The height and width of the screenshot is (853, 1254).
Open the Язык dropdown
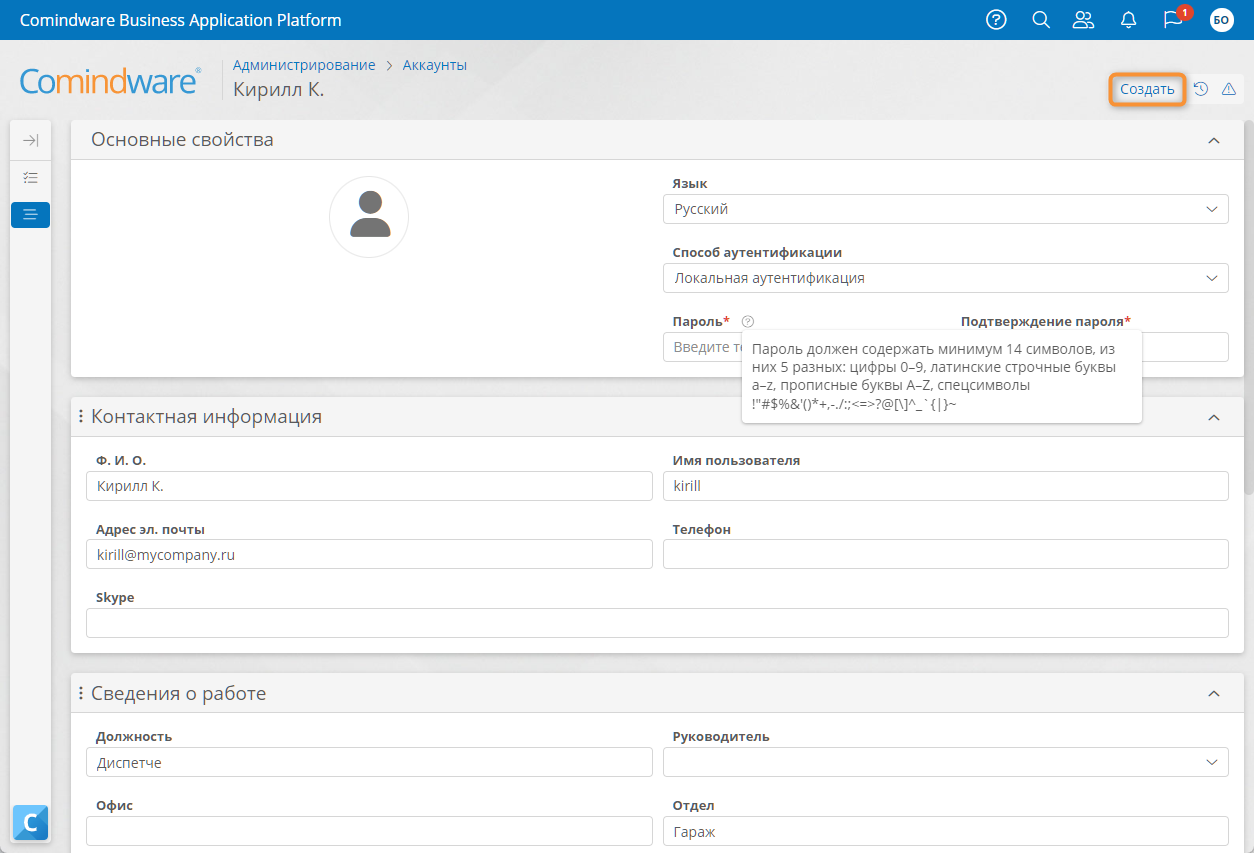click(945, 209)
